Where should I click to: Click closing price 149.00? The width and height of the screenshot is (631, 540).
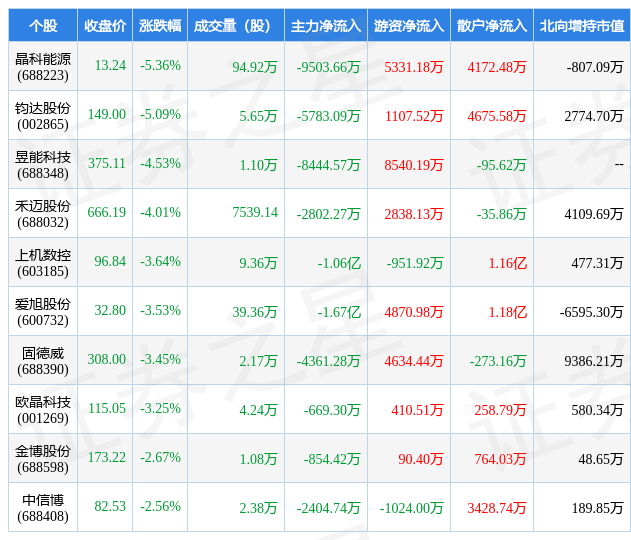(x=107, y=114)
